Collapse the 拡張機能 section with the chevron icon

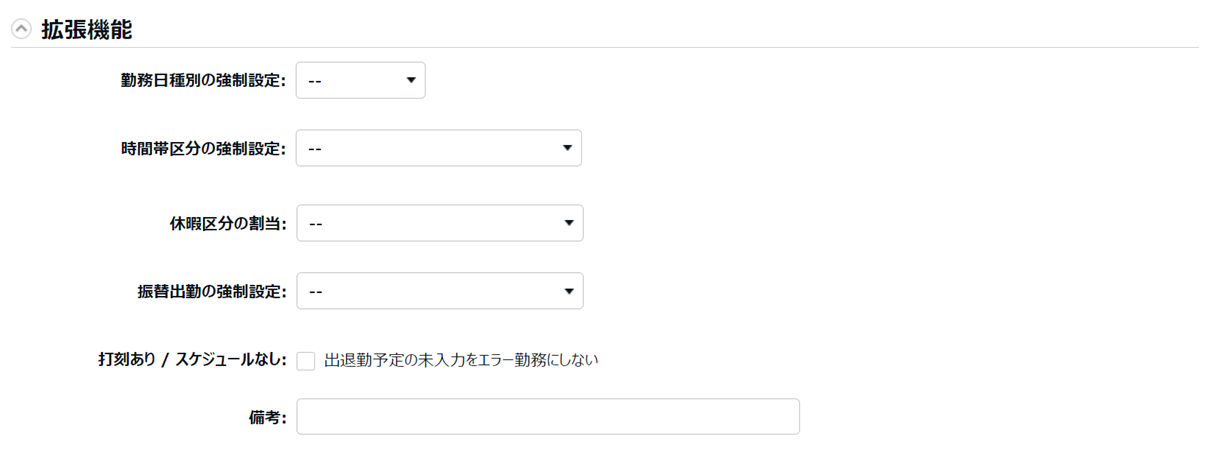tap(21, 30)
